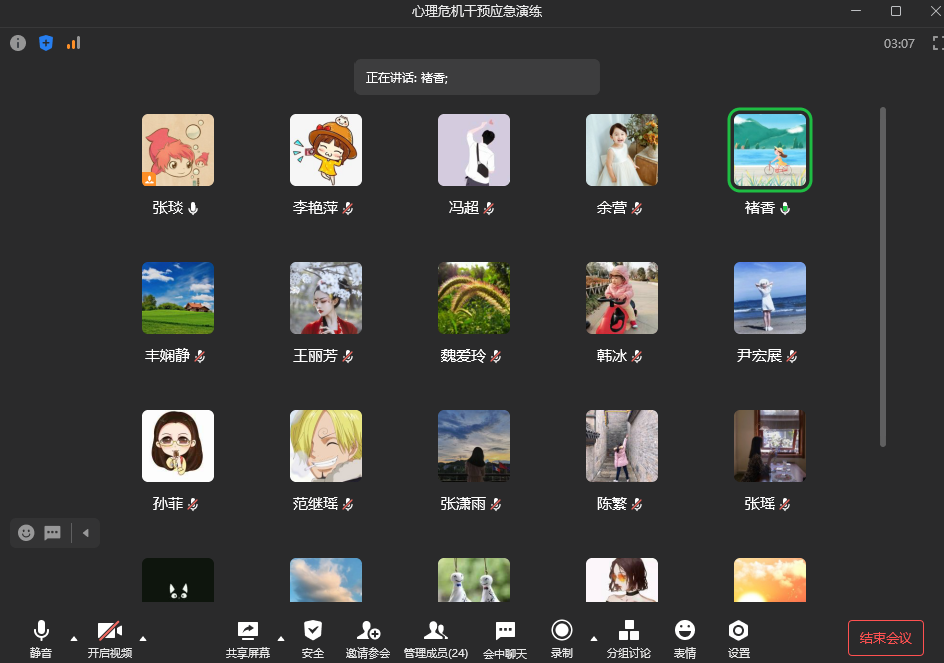The image size is (944, 663).
Task: Open 管理成员(24) member list
Action: [436, 637]
